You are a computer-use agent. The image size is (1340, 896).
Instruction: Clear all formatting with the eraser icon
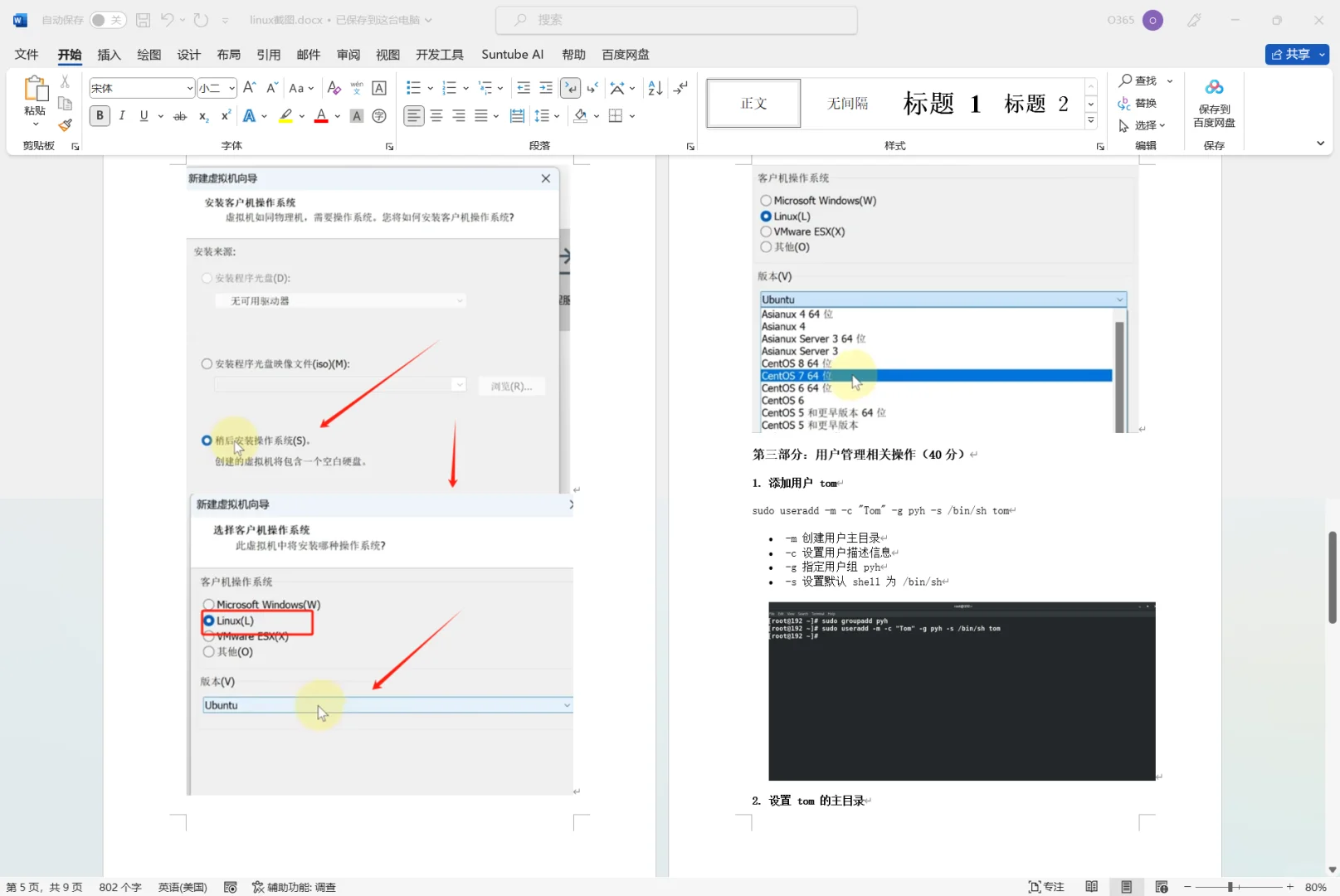(334, 88)
